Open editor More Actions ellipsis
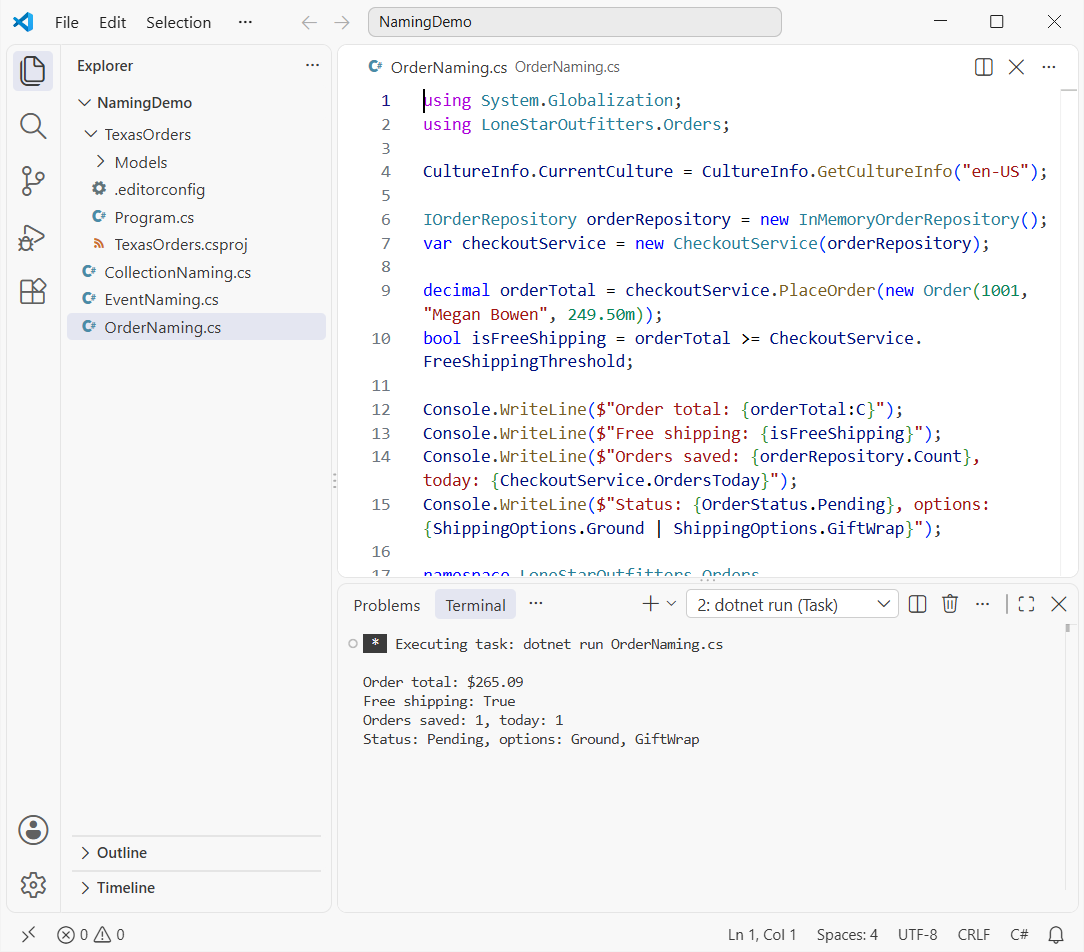The image size is (1084, 952). (x=1049, y=67)
